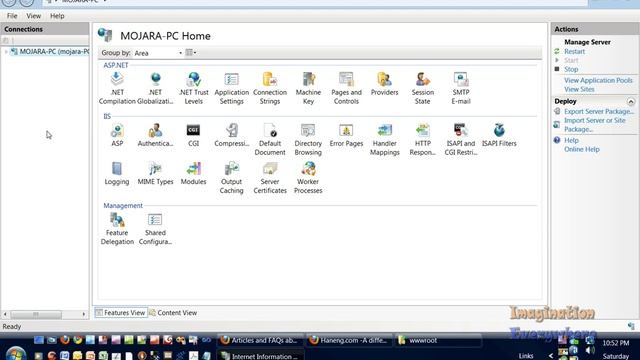Click Online Help link
The image size is (640, 360).
pyautogui.click(x=582, y=149)
